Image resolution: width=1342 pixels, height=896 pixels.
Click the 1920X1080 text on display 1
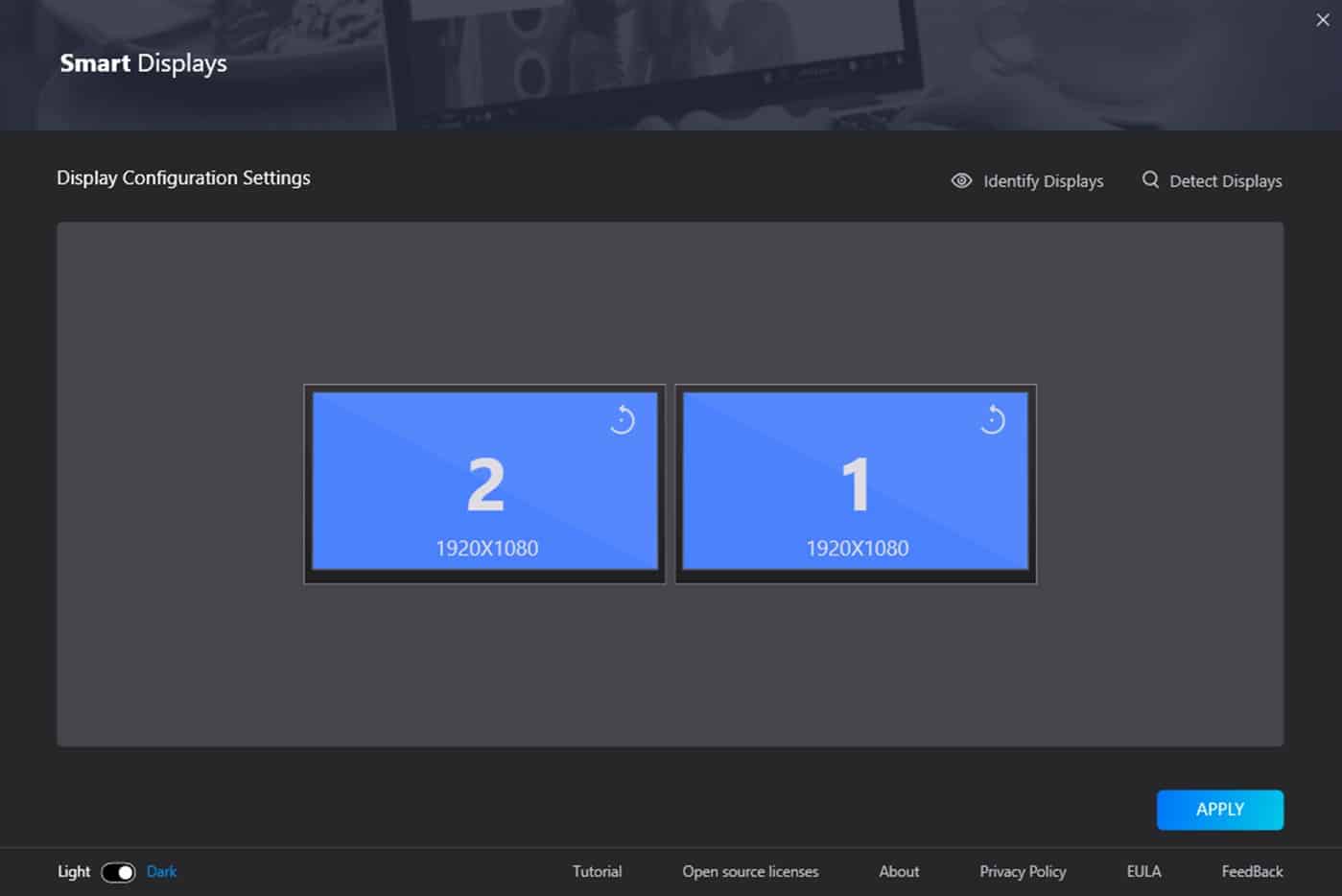click(x=857, y=548)
